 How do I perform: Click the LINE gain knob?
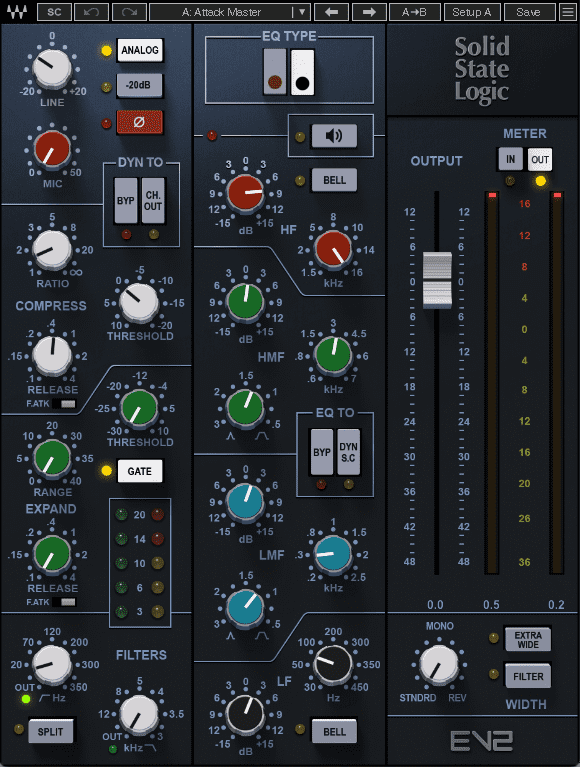pyautogui.click(x=52, y=68)
